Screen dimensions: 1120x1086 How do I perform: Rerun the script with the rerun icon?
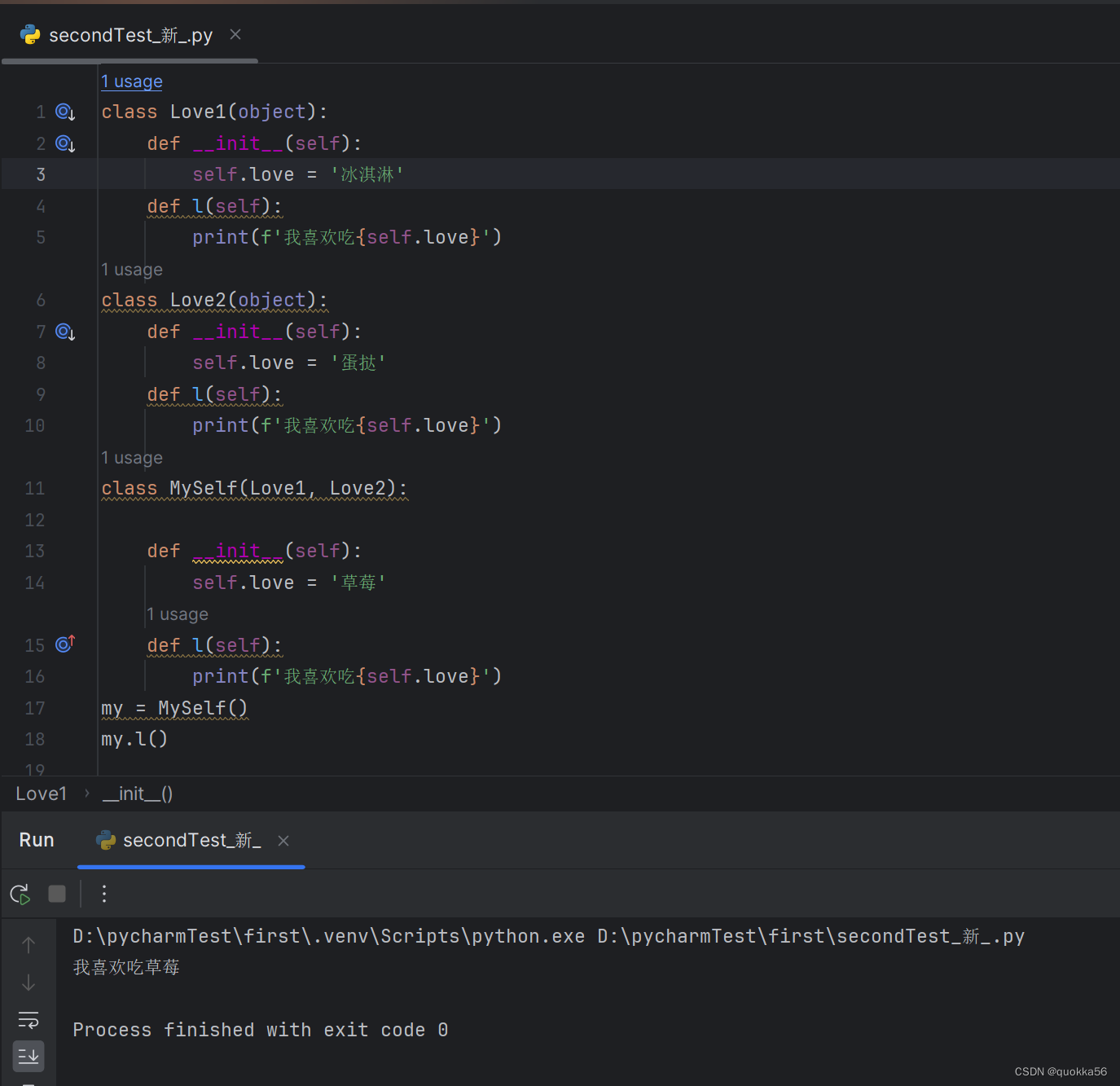[20, 894]
